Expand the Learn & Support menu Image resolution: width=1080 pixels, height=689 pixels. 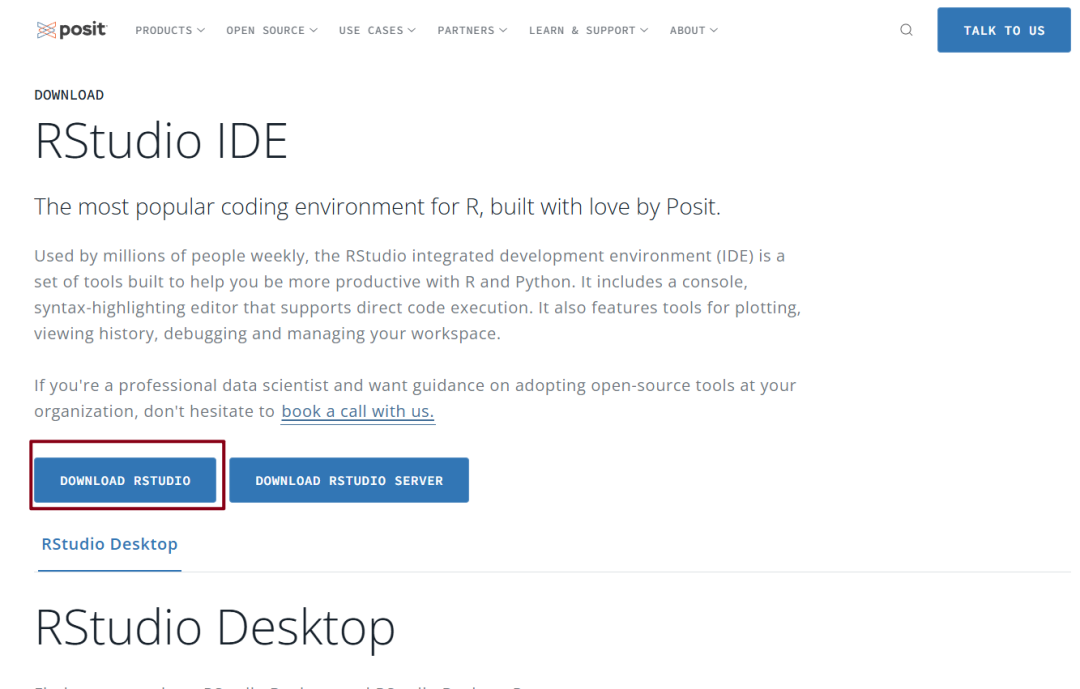[x=589, y=30]
